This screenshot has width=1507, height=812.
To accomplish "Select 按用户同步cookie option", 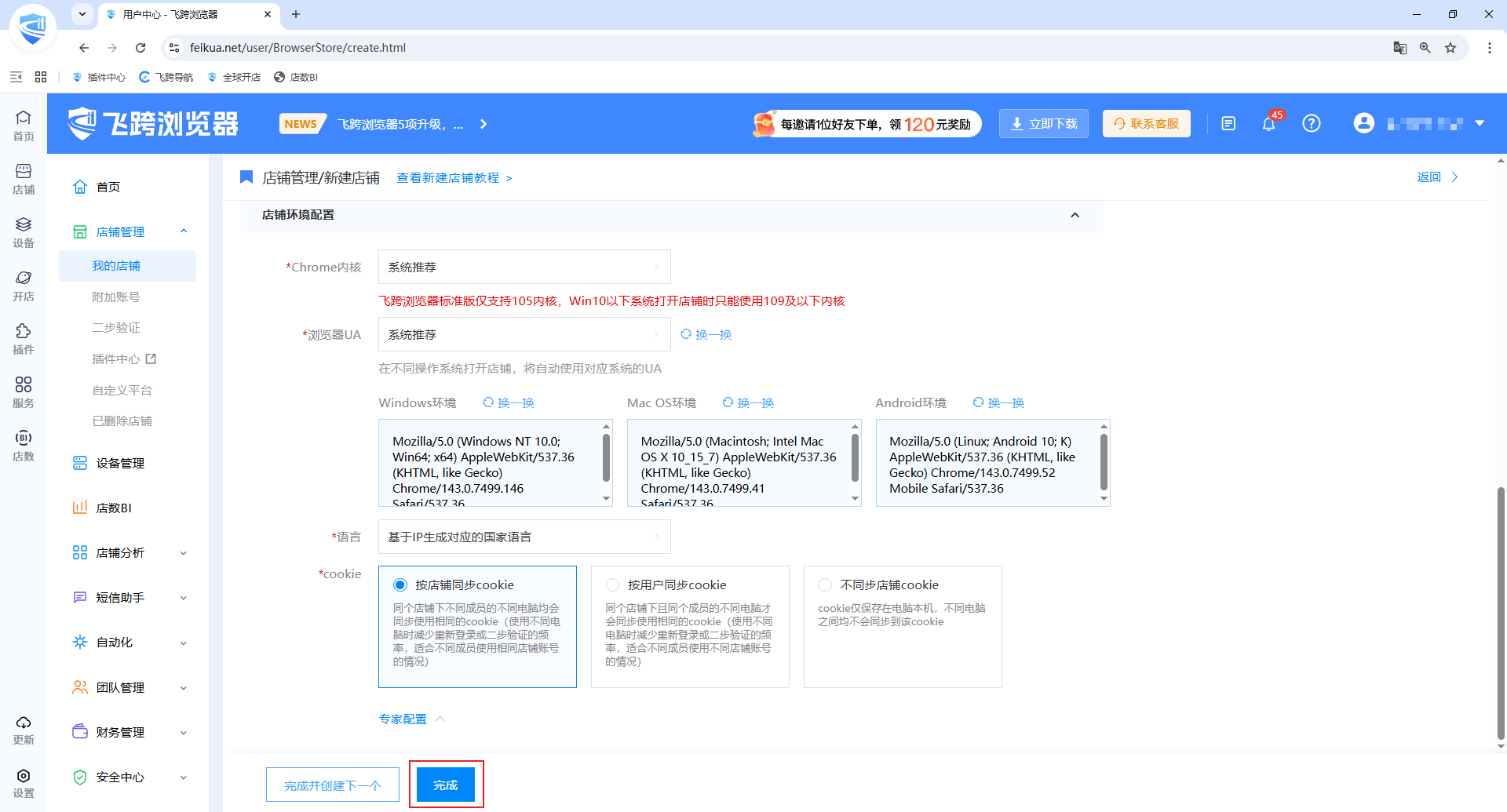I will [690, 627].
